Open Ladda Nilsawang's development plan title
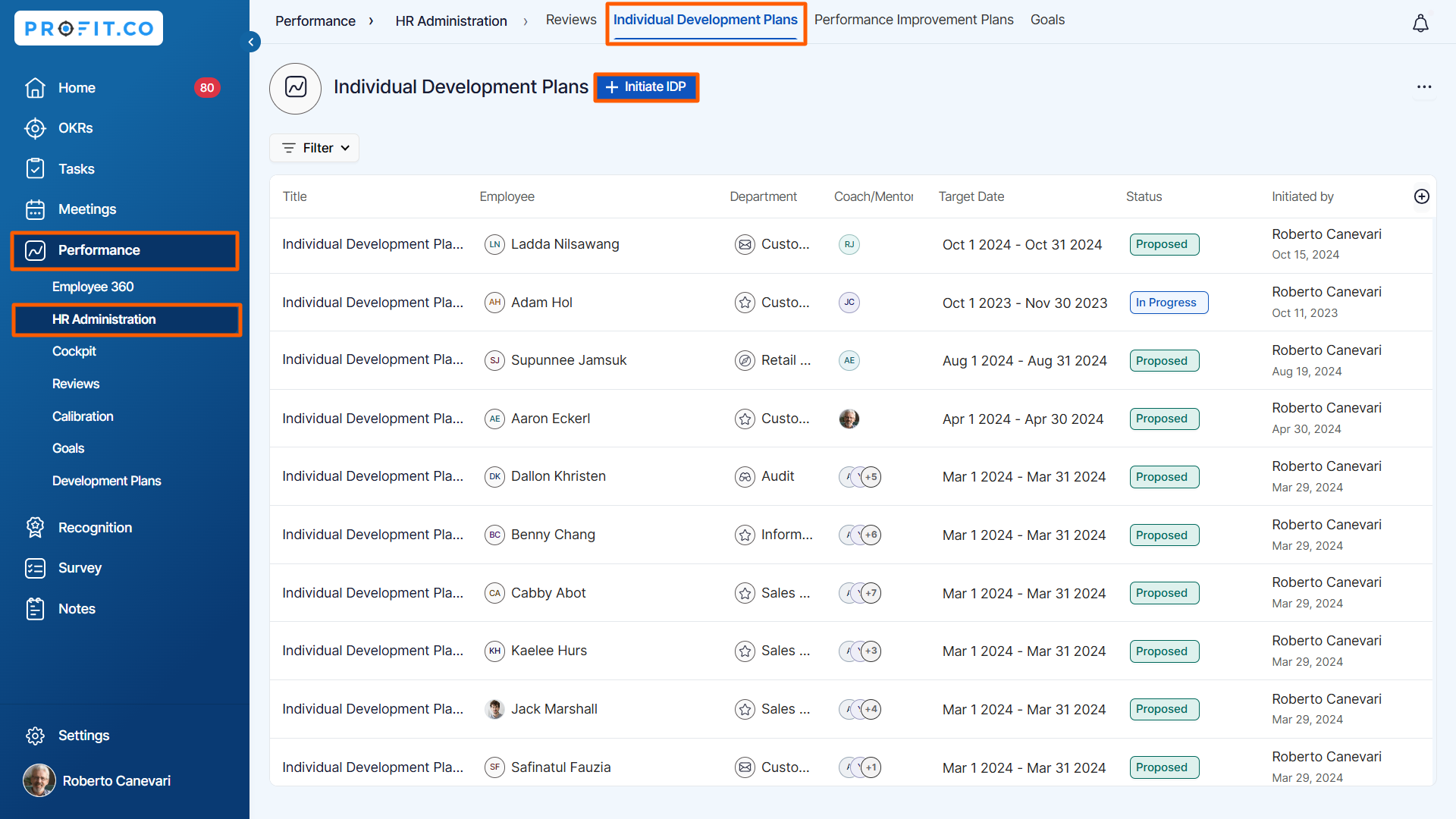The image size is (1456, 819). 372,244
